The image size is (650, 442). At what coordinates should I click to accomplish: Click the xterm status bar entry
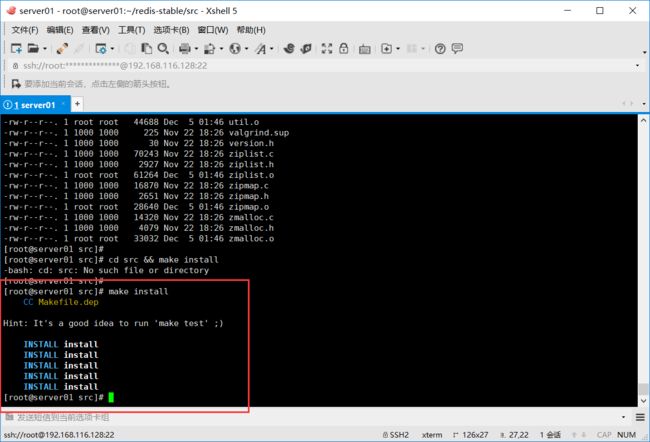432,435
